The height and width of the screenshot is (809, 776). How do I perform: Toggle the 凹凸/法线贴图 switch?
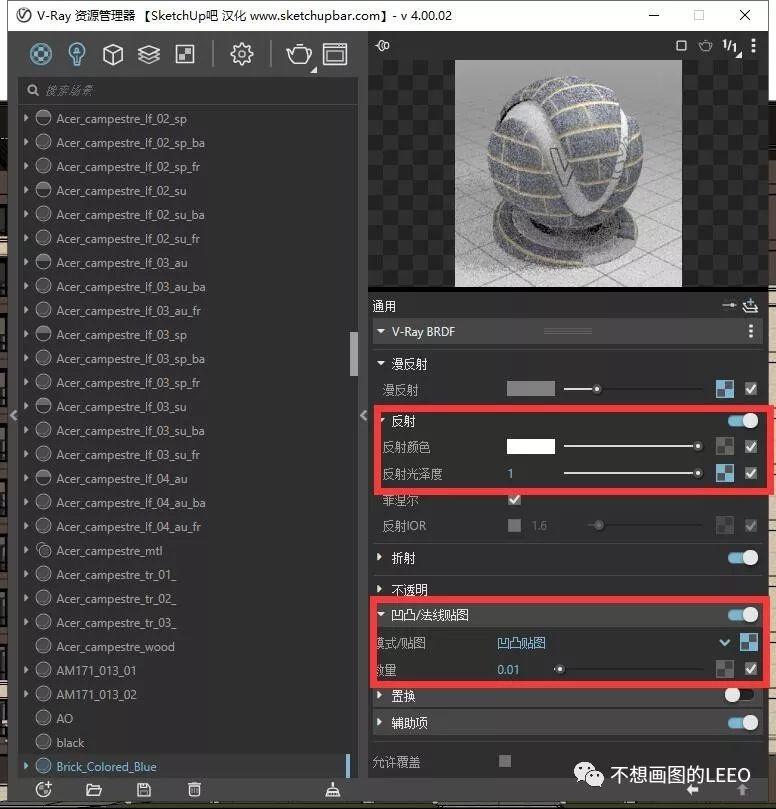pyautogui.click(x=743, y=614)
